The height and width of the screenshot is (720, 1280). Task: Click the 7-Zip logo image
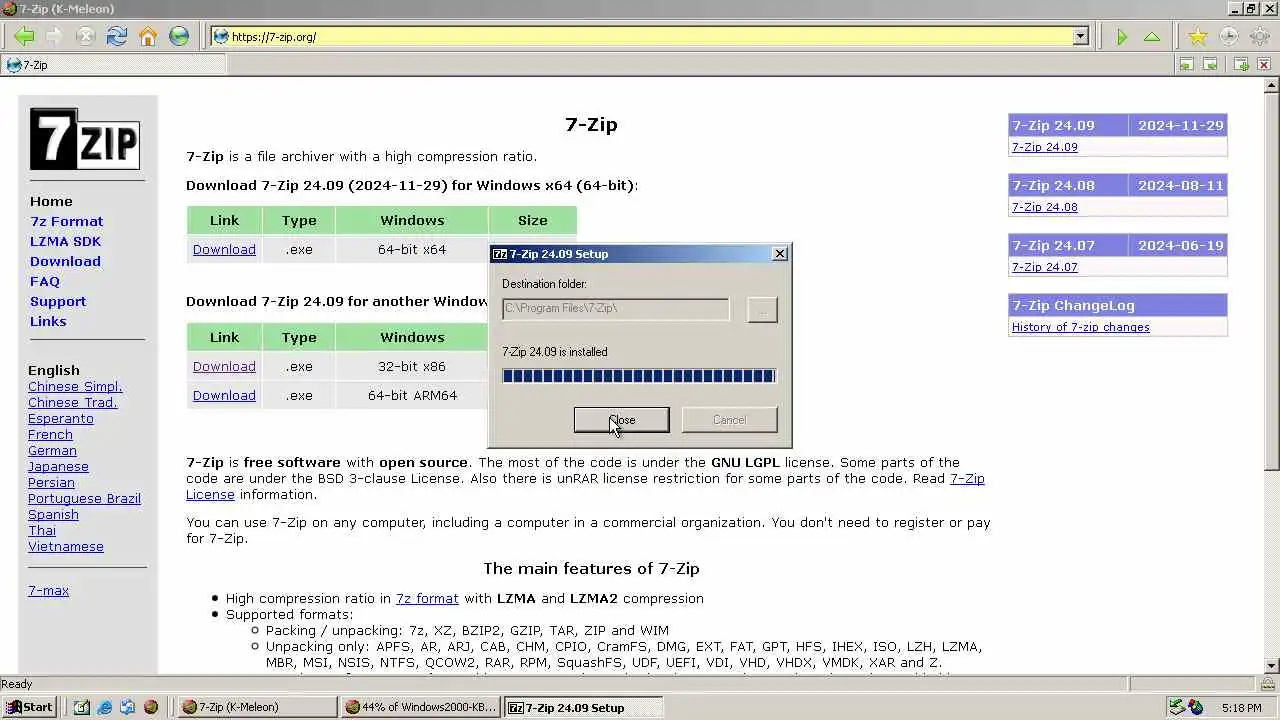tap(85, 139)
